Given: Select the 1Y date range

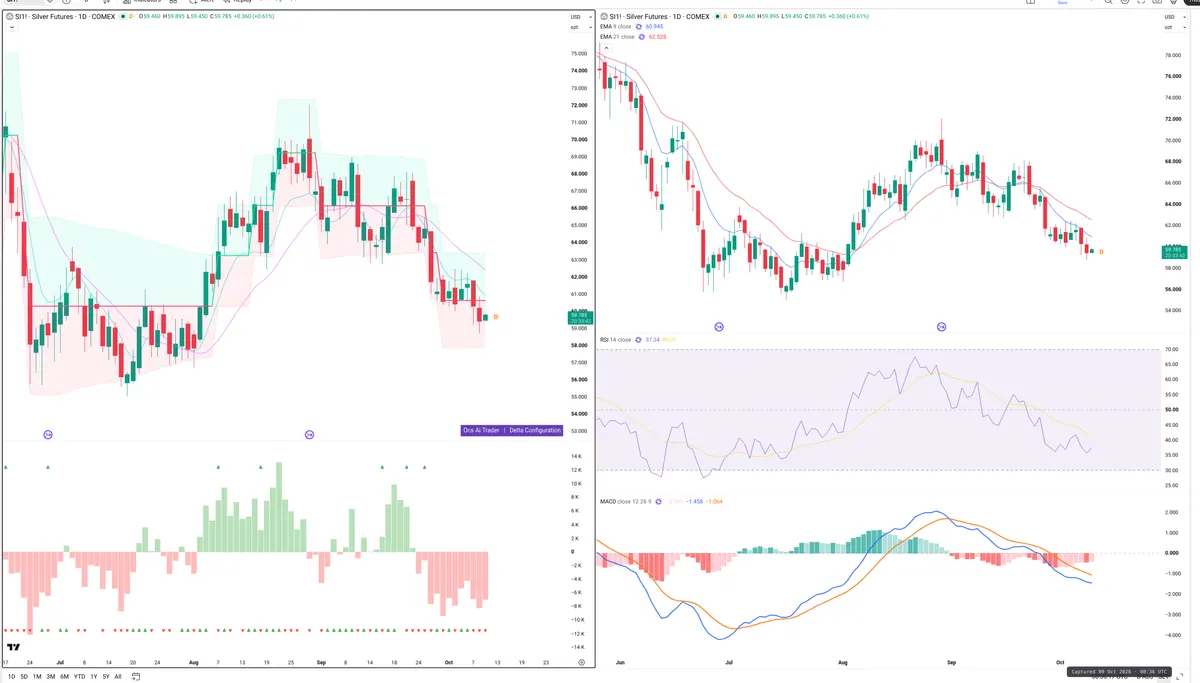Looking at the screenshot, I should pos(94,677).
